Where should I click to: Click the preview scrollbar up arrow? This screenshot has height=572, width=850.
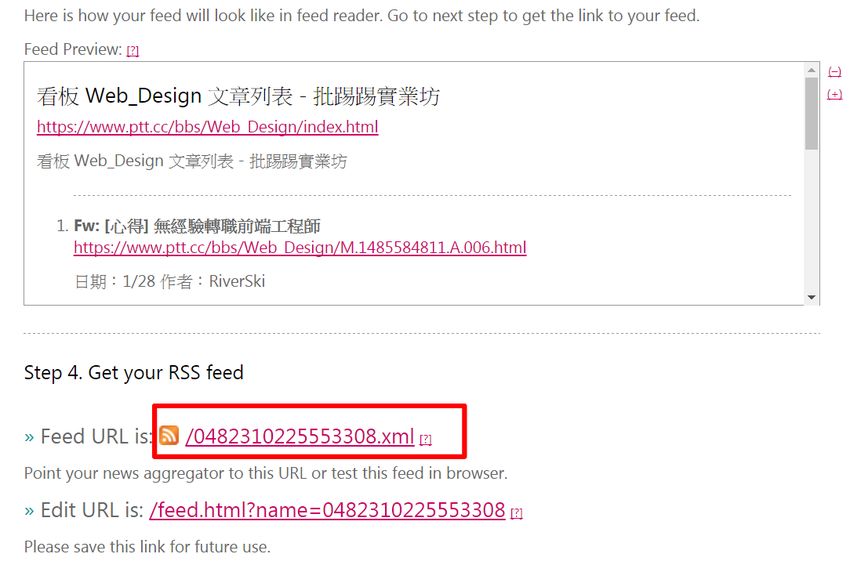click(811, 70)
